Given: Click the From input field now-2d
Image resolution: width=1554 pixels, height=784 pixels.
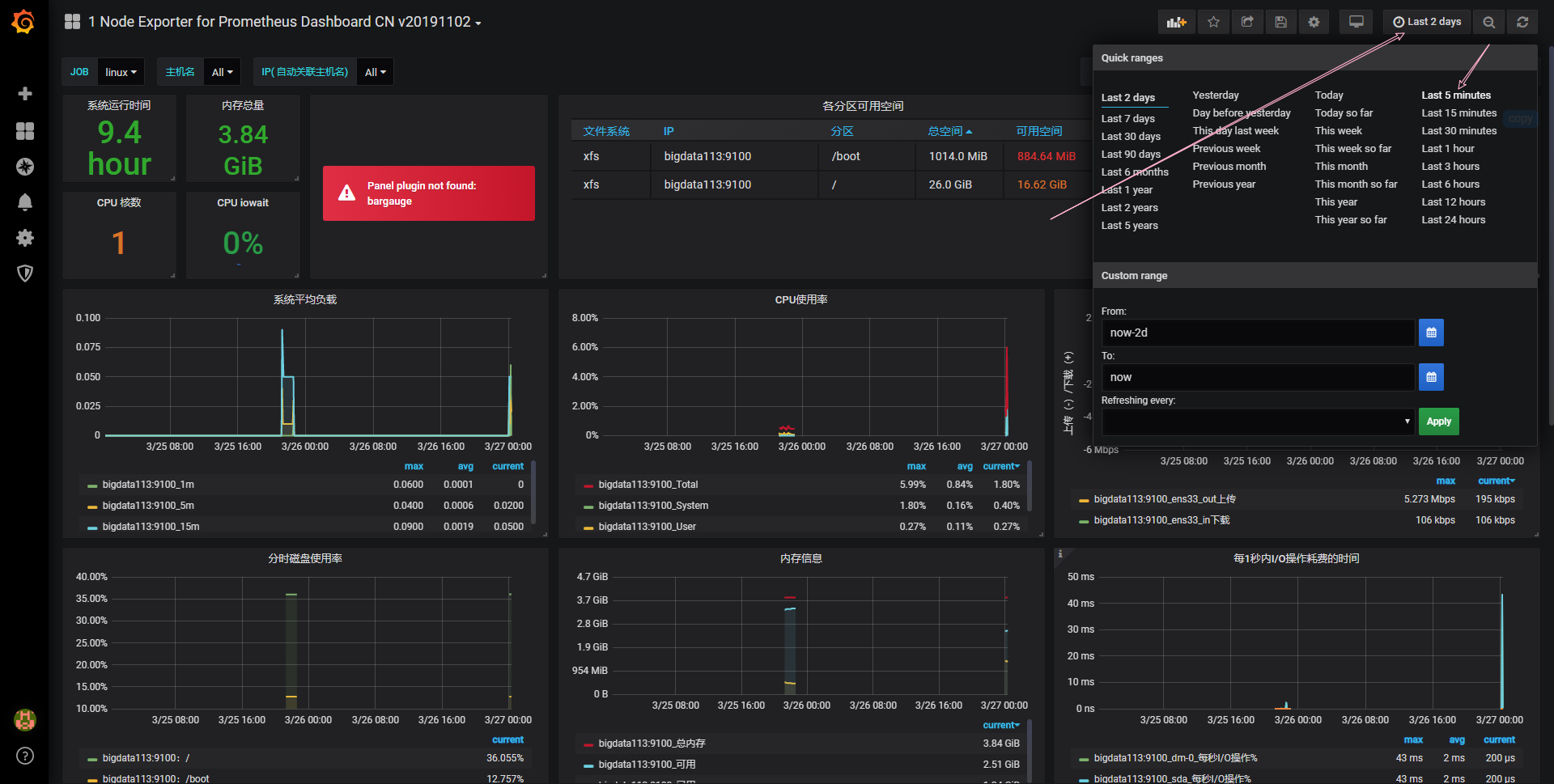Looking at the screenshot, I should pos(1258,333).
